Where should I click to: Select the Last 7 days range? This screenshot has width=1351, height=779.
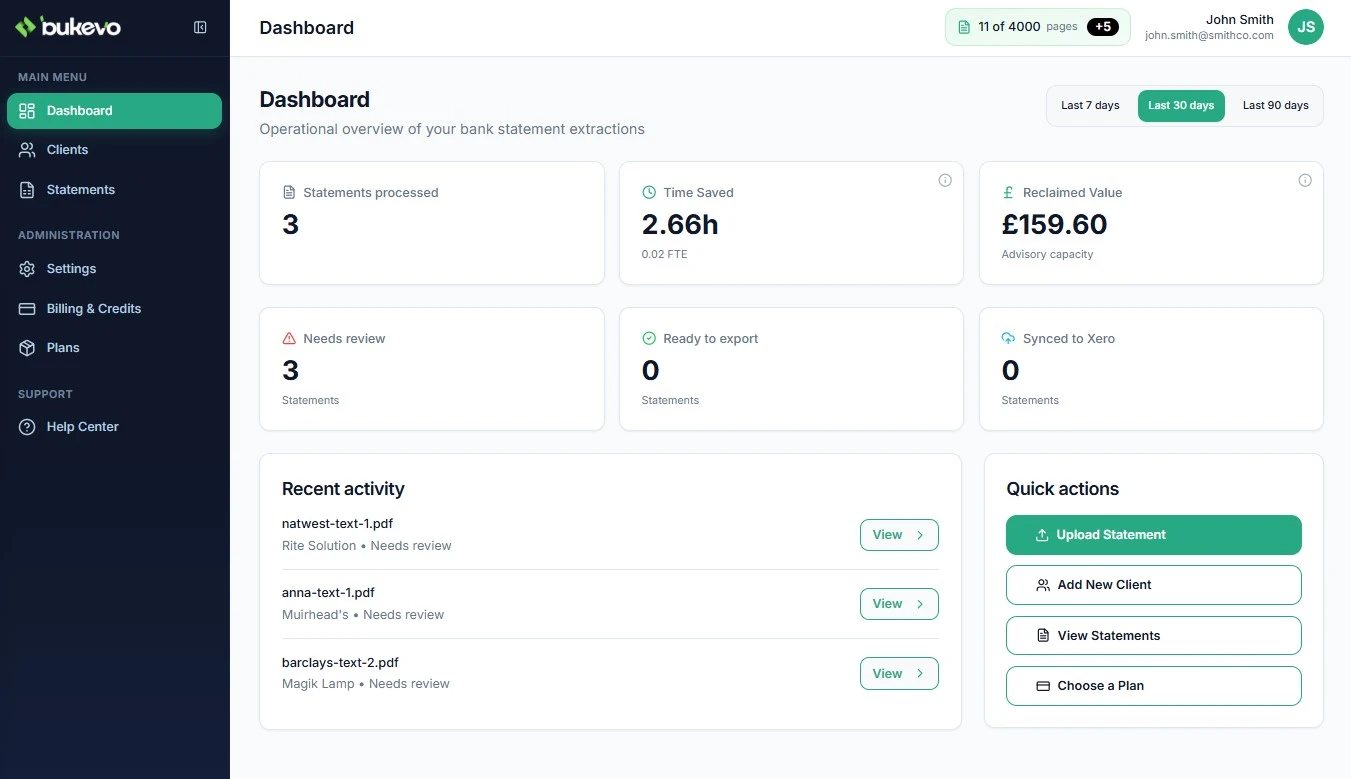pos(1090,106)
